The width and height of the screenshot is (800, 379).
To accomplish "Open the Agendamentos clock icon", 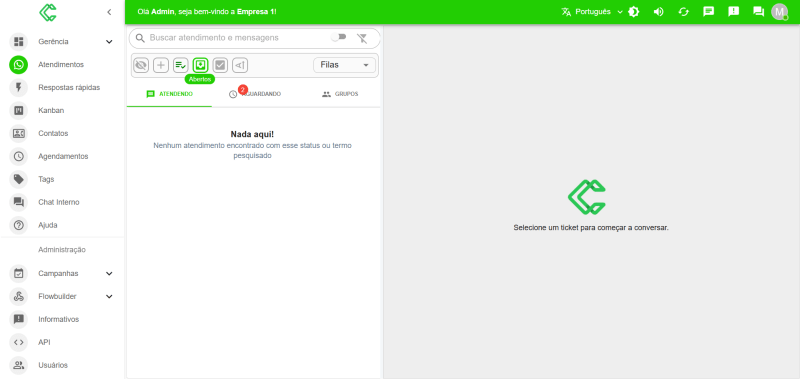I will (x=19, y=156).
